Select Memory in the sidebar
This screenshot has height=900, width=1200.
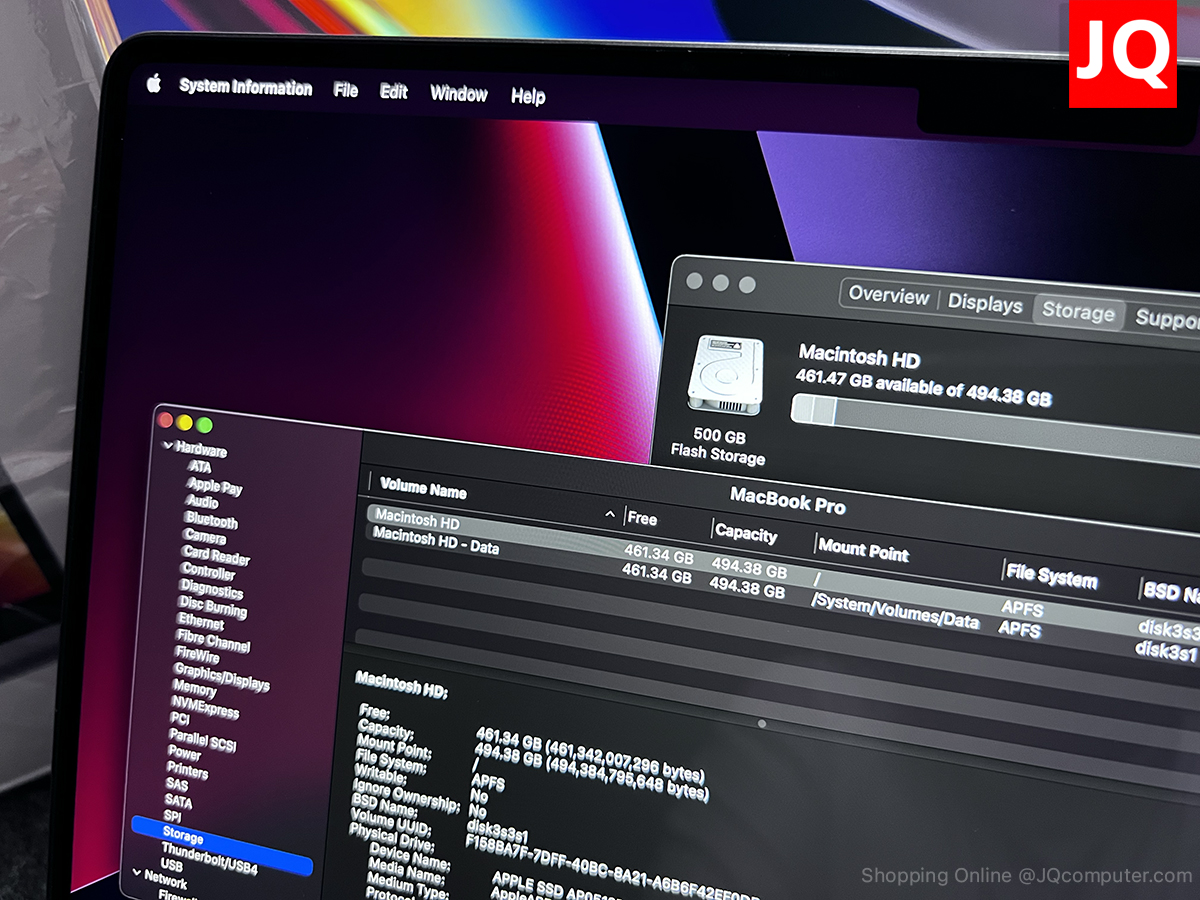click(x=194, y=690)
